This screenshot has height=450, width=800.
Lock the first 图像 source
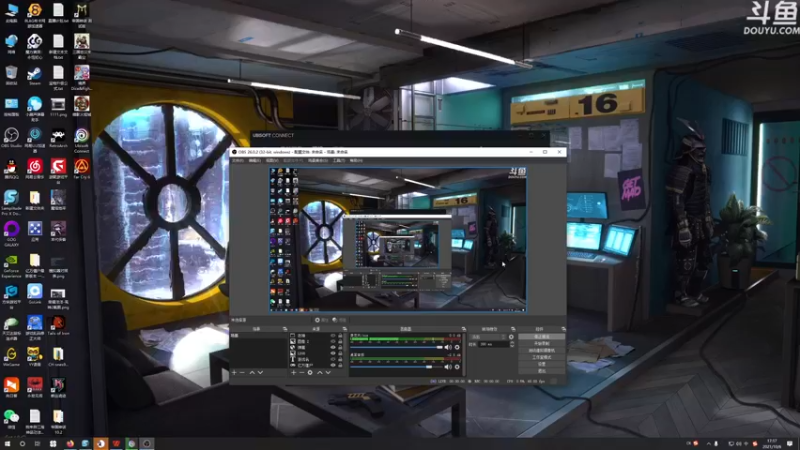click(340, 335)
